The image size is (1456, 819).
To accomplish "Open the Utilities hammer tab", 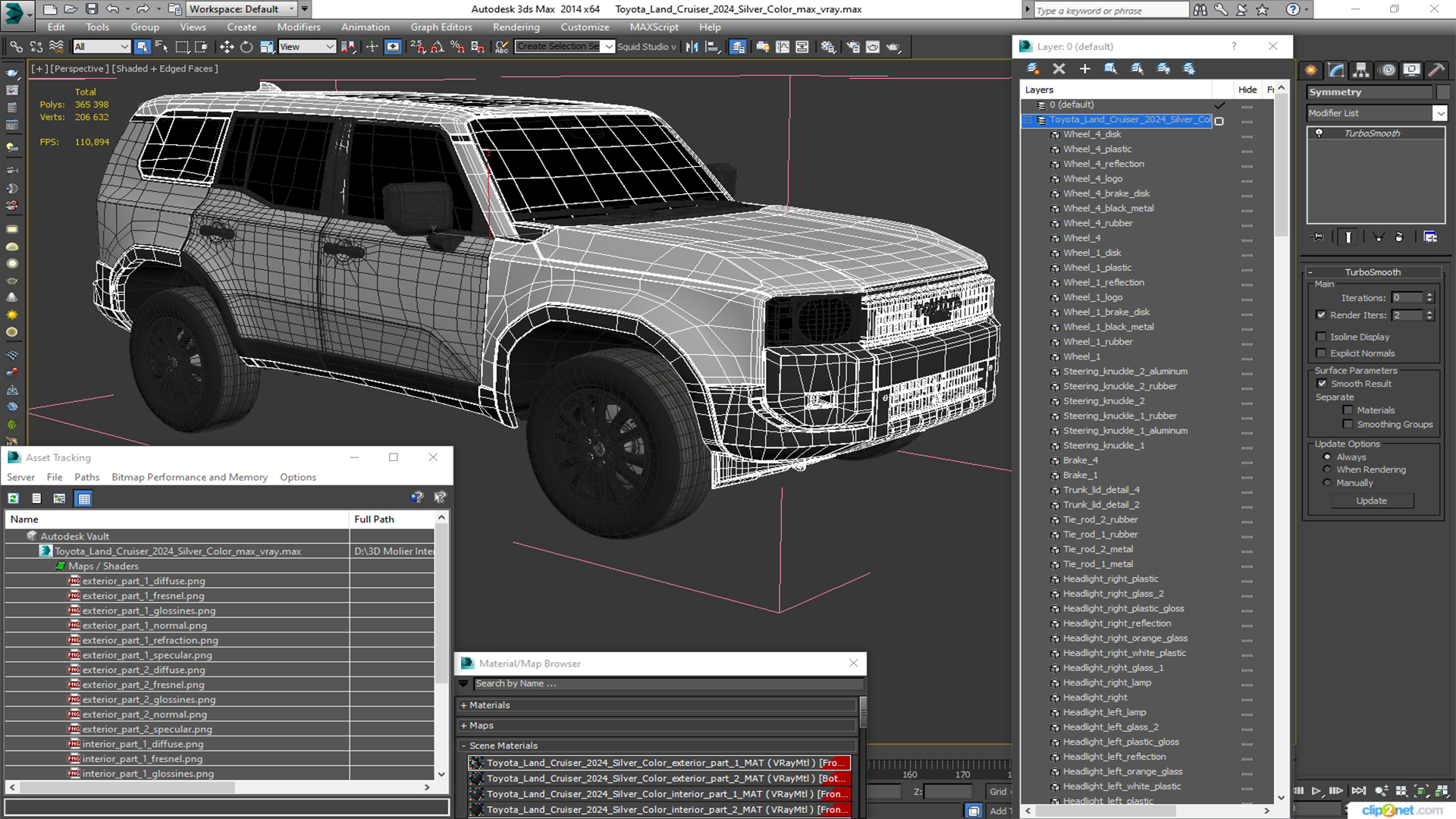I will tap(1436, 70).
